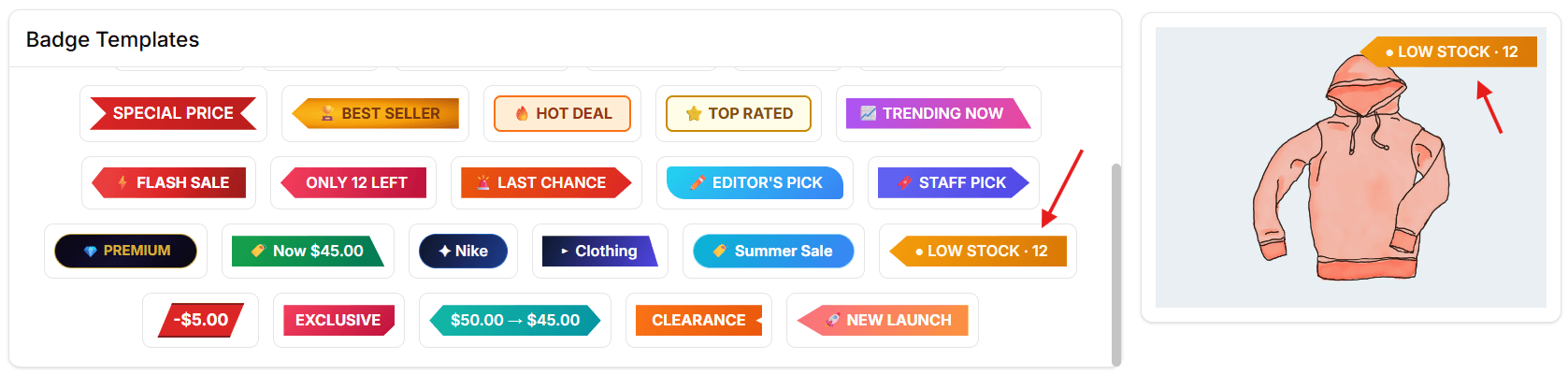This screenshot has width=1568, height=389.
Task: Pick the $50.00 → $45.00 price badge
Action: 515,320
